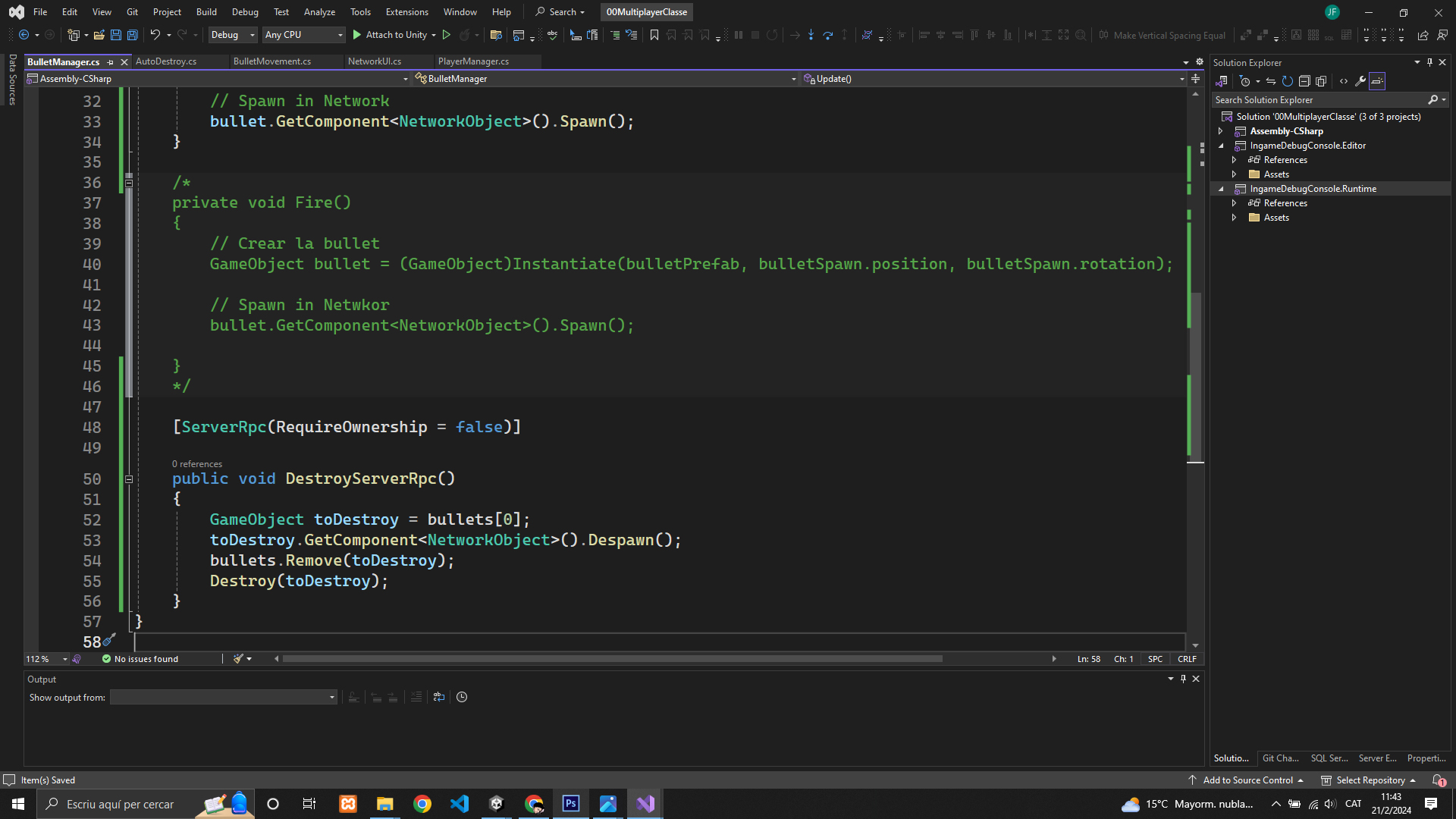Toggle Preview Selected Items in Solution Explorer

coord(1377,81)
